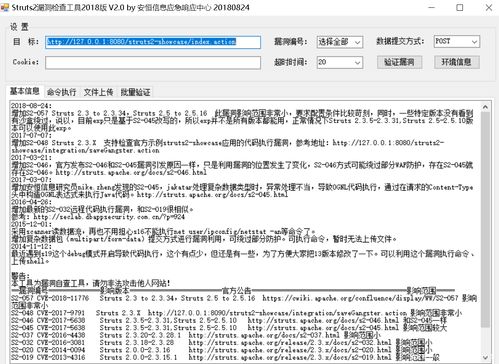Switch to the 基本信息 tab

[x=25, y=91]
